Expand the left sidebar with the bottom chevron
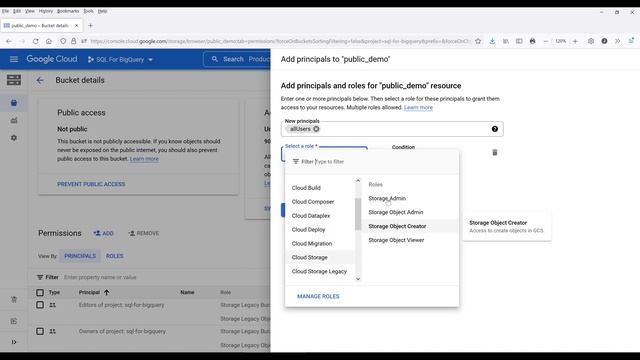This screenshot has height=360, width=640. tap(14, 342)
